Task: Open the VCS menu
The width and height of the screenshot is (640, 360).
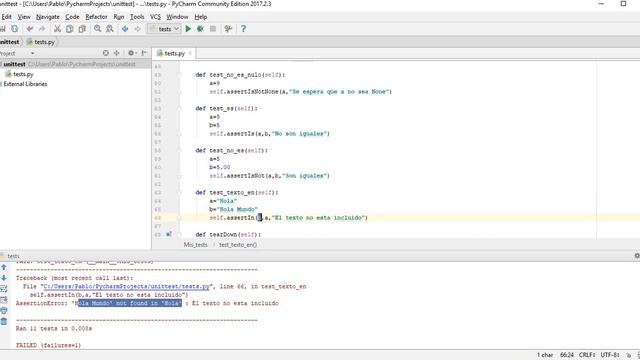Action: [x=156, y=17]
